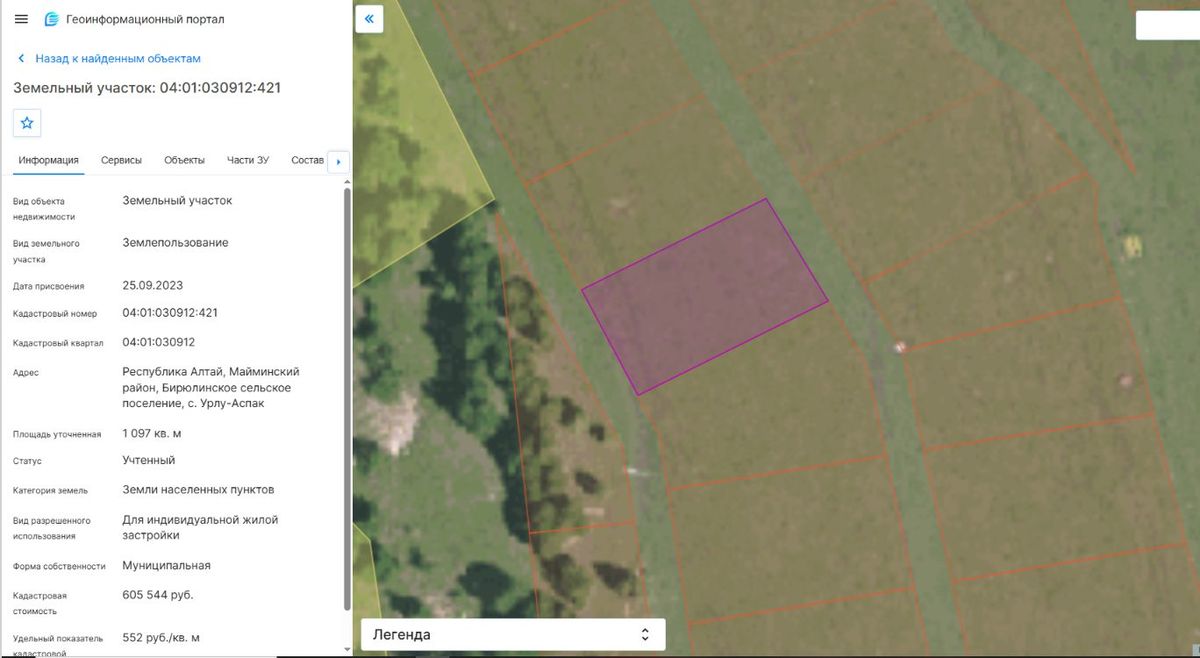Click the ownership value Муниципальная

tap(166, 565)
